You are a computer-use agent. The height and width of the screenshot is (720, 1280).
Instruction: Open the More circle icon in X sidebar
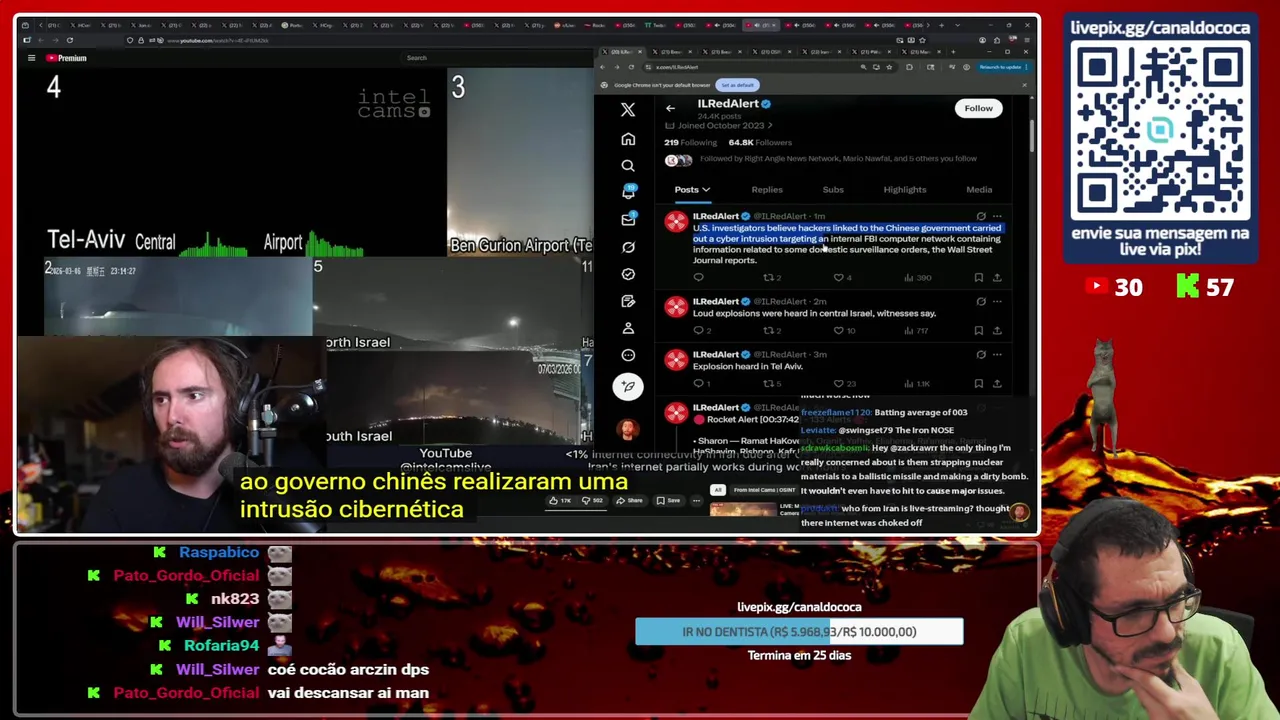(628, 355)
